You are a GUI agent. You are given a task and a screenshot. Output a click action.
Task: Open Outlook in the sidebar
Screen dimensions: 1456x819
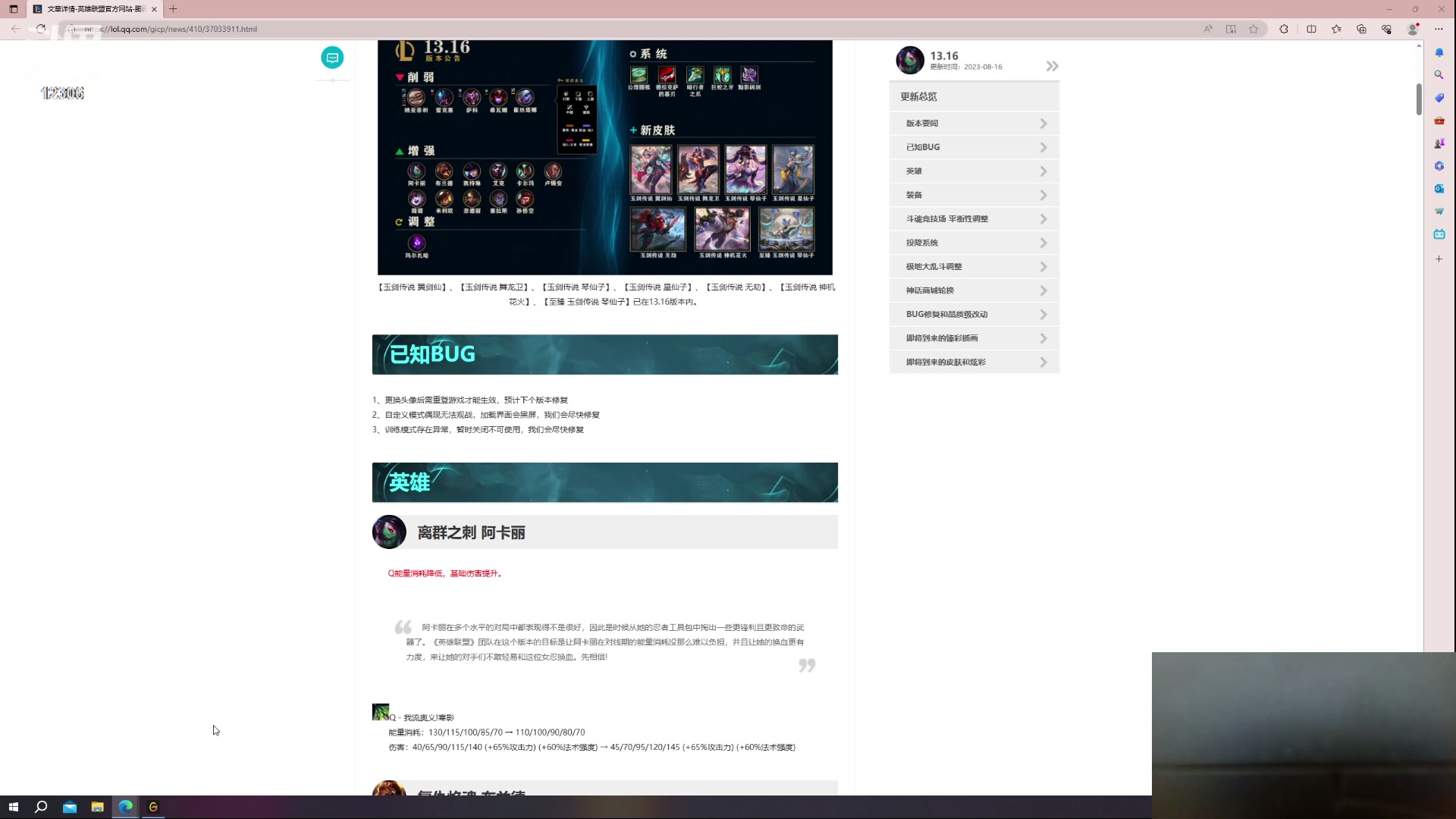(x=1439, y=189)
